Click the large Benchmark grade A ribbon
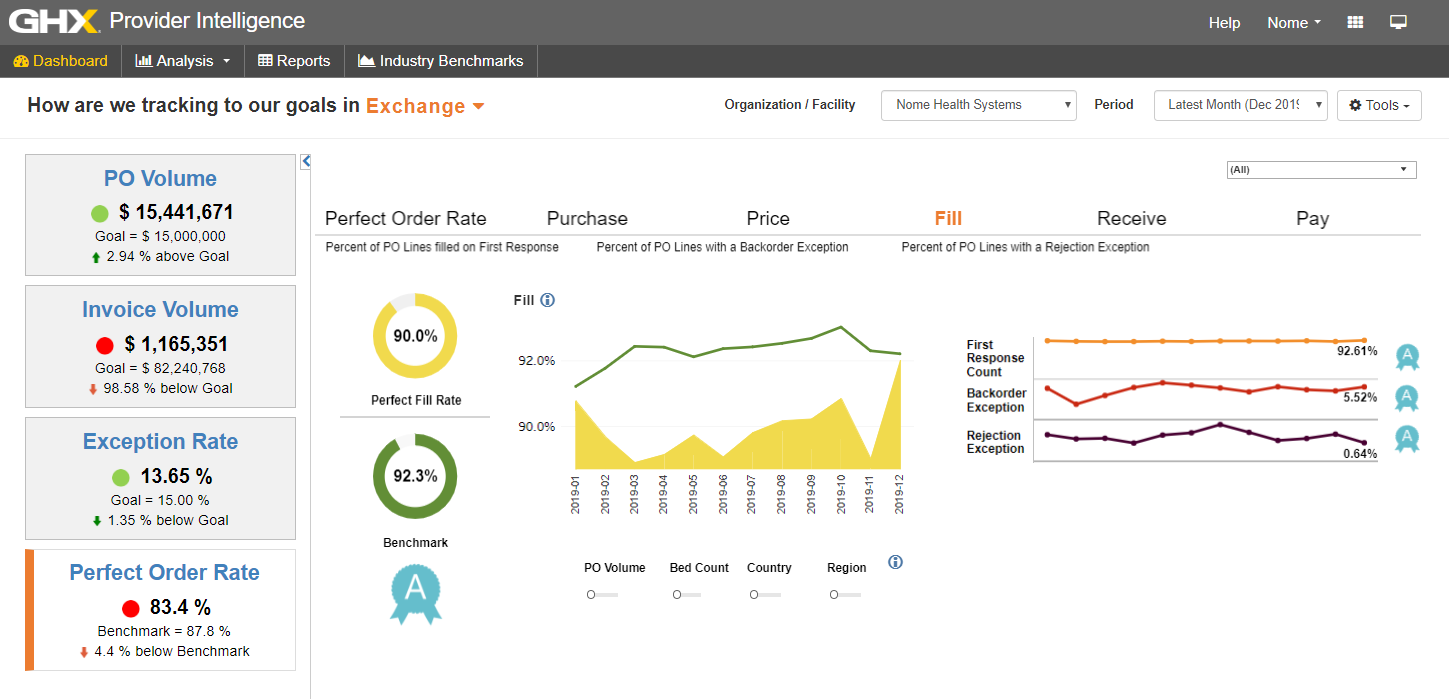 coord(415,592)
